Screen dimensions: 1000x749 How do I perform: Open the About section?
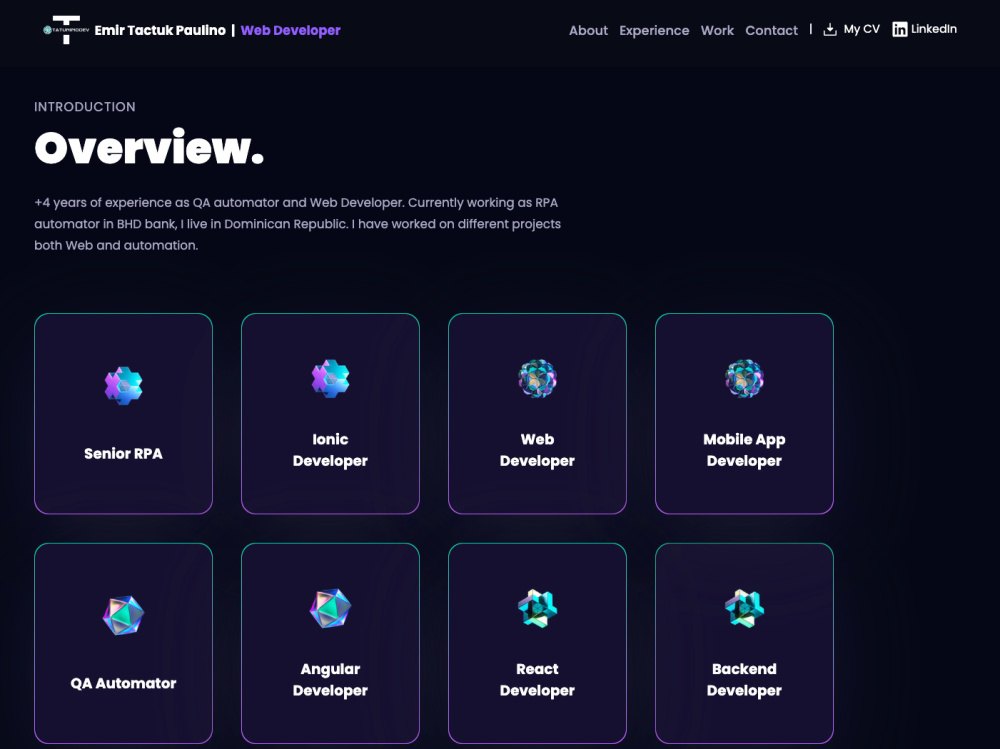pos(588,31)
